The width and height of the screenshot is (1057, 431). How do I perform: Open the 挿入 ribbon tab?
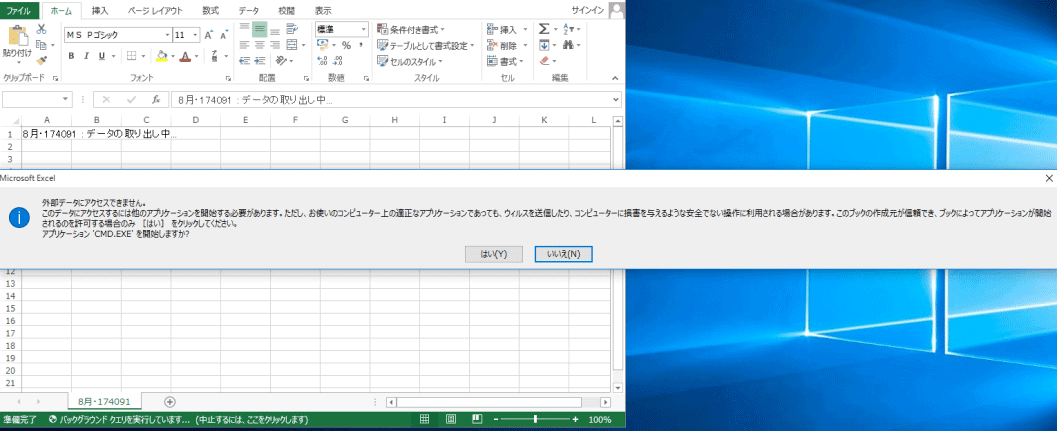pos(100,10)
